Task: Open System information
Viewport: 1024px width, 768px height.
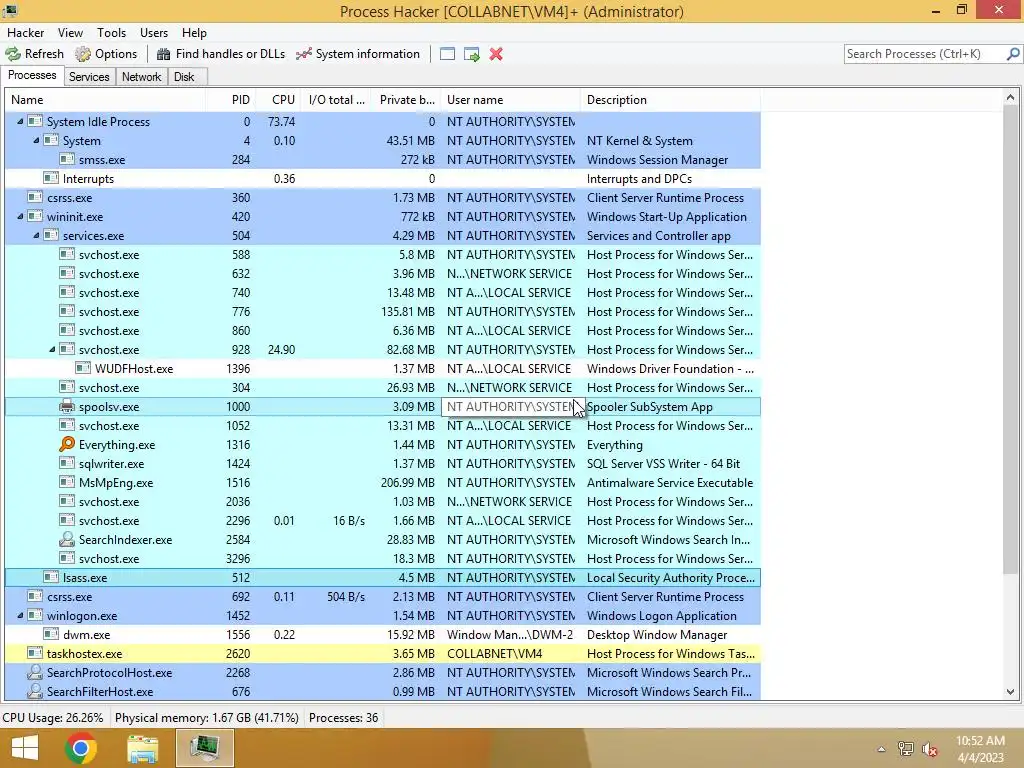Action: (x=358, y=54)
